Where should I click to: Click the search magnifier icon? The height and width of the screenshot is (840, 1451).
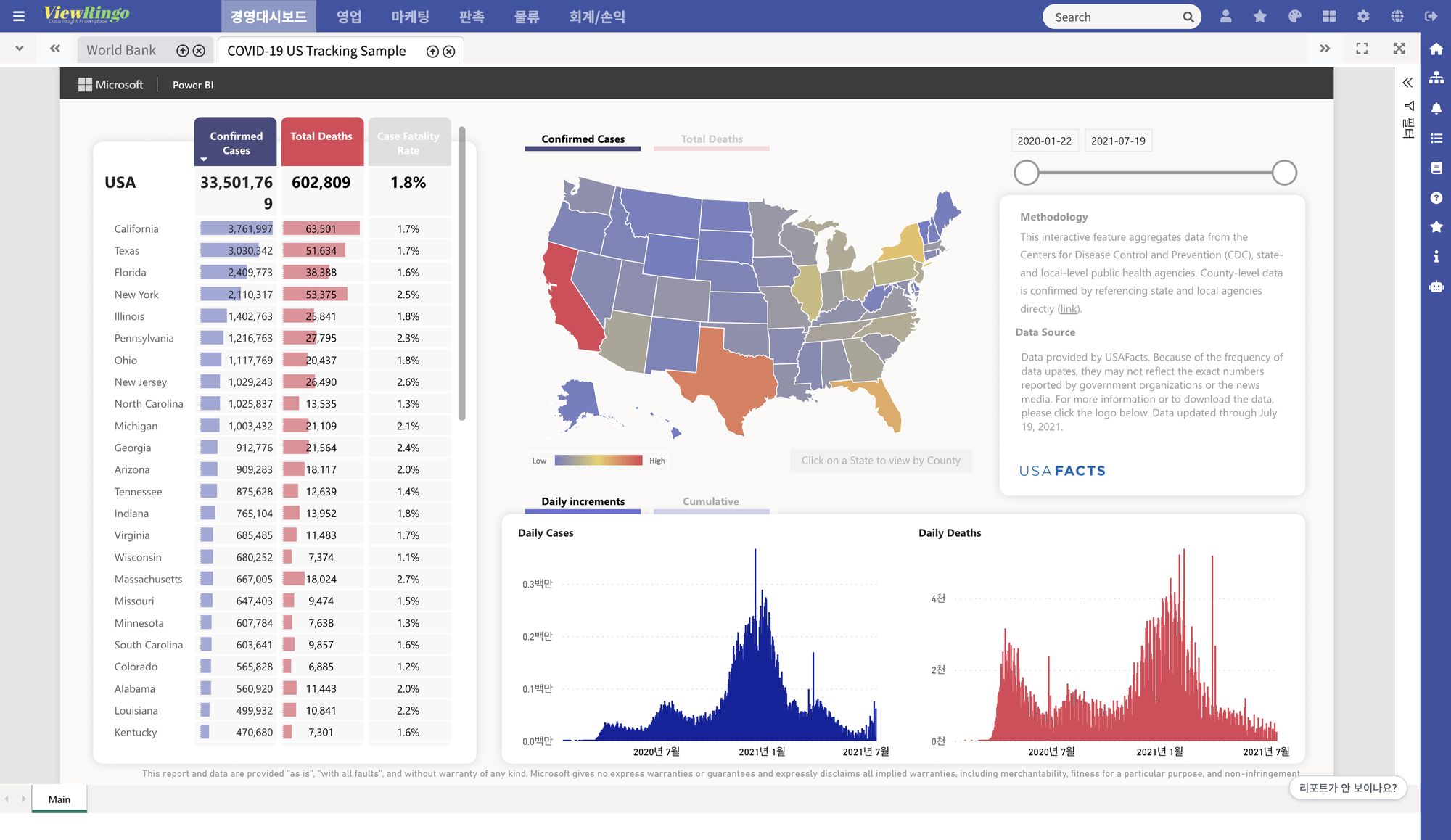(1188, 17)
